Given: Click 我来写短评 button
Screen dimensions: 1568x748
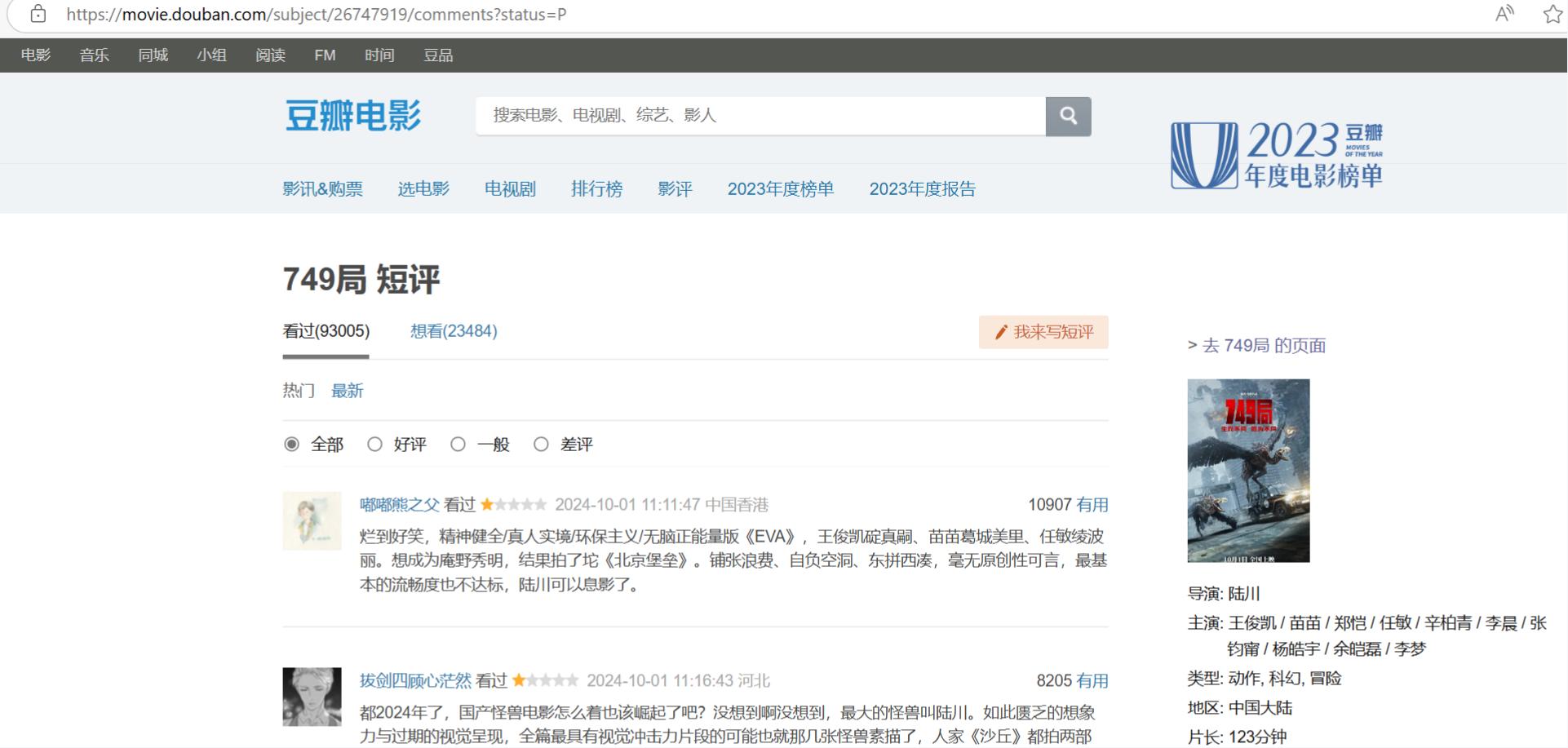Looking at the screenshot, I should click(x=1043, y=332).
